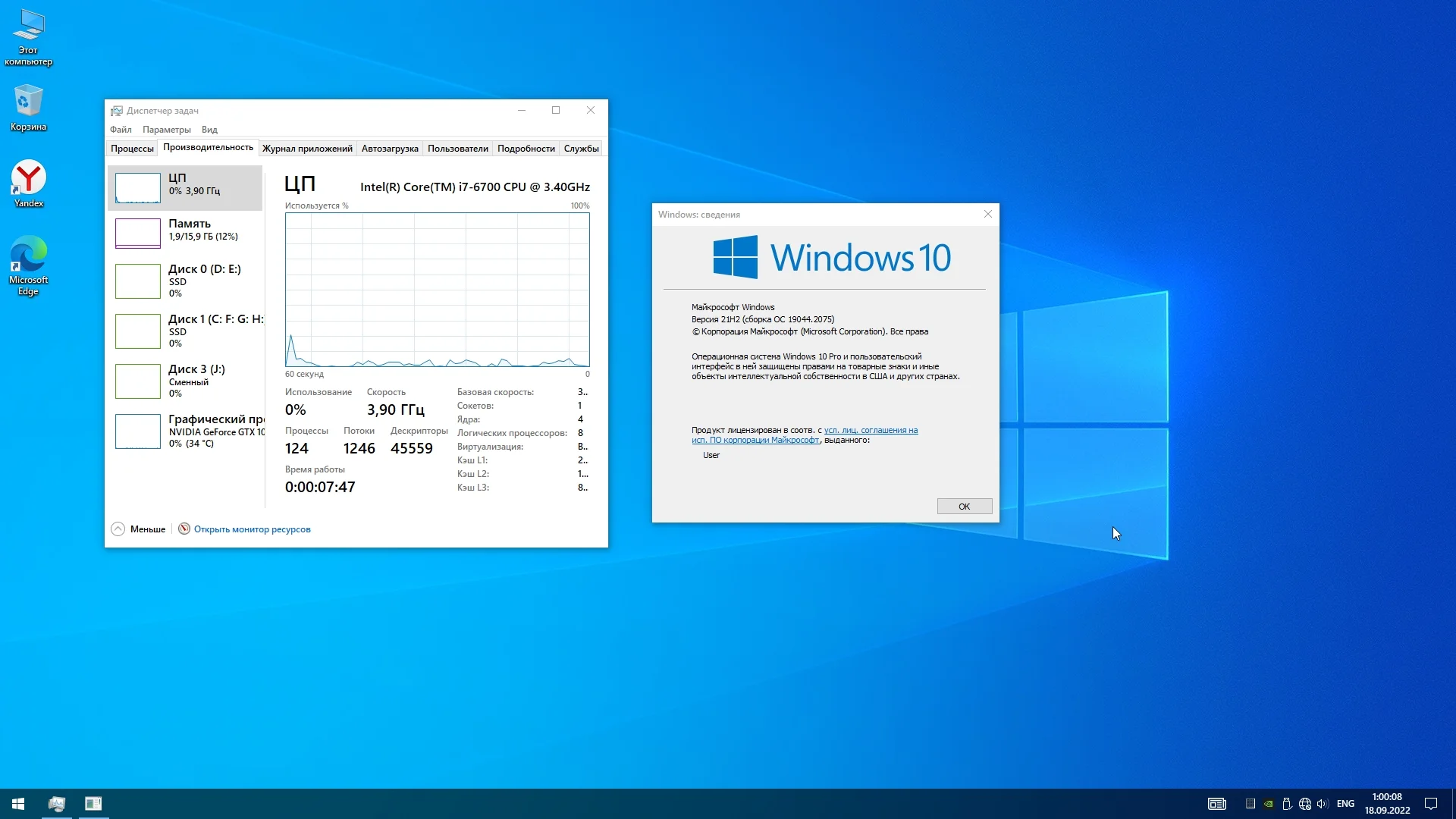Collapse Task Manager with Меньше chevron
The height and width of the screenshot is (819, 1456).
click(118, 529)
